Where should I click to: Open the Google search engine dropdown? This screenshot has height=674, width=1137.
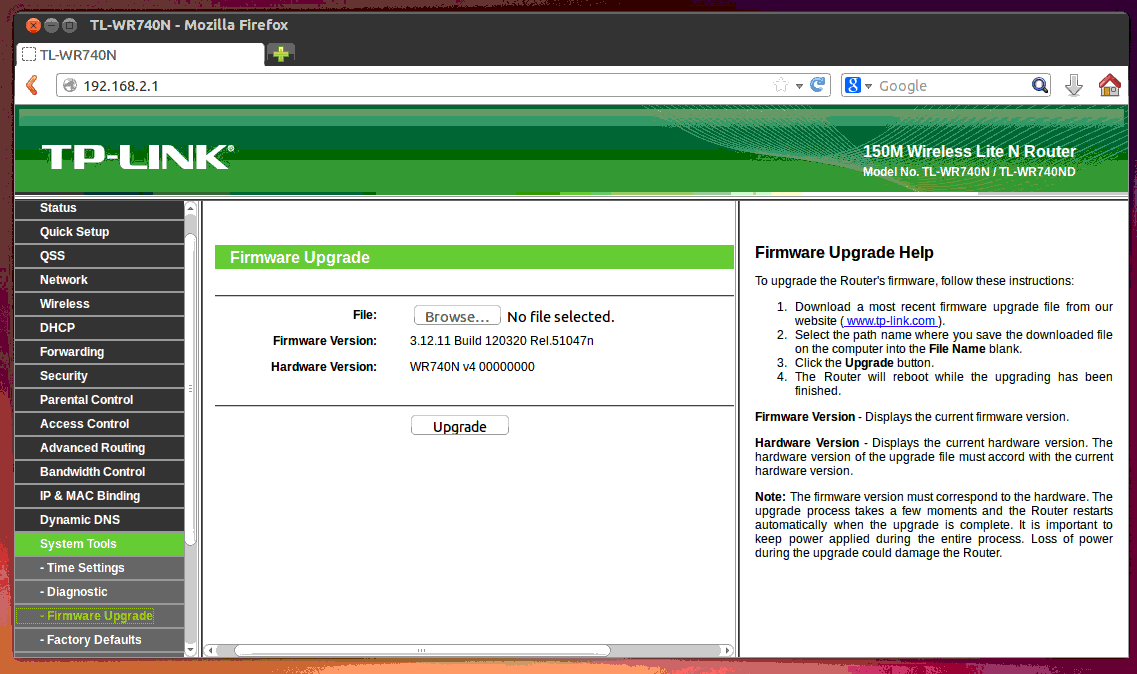[x=869, y=85]
